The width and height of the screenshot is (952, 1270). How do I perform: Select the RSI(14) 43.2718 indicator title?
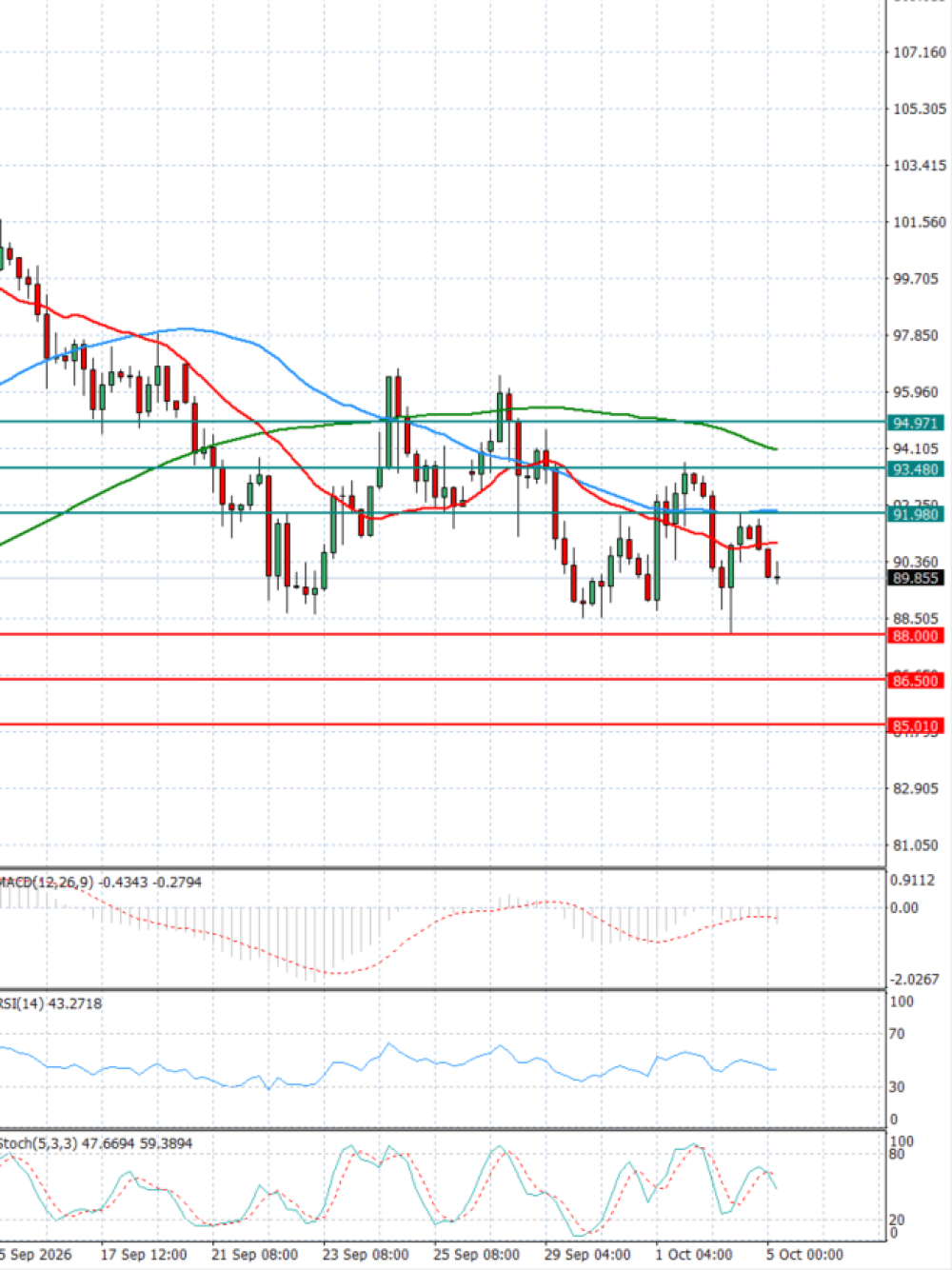50,1003
